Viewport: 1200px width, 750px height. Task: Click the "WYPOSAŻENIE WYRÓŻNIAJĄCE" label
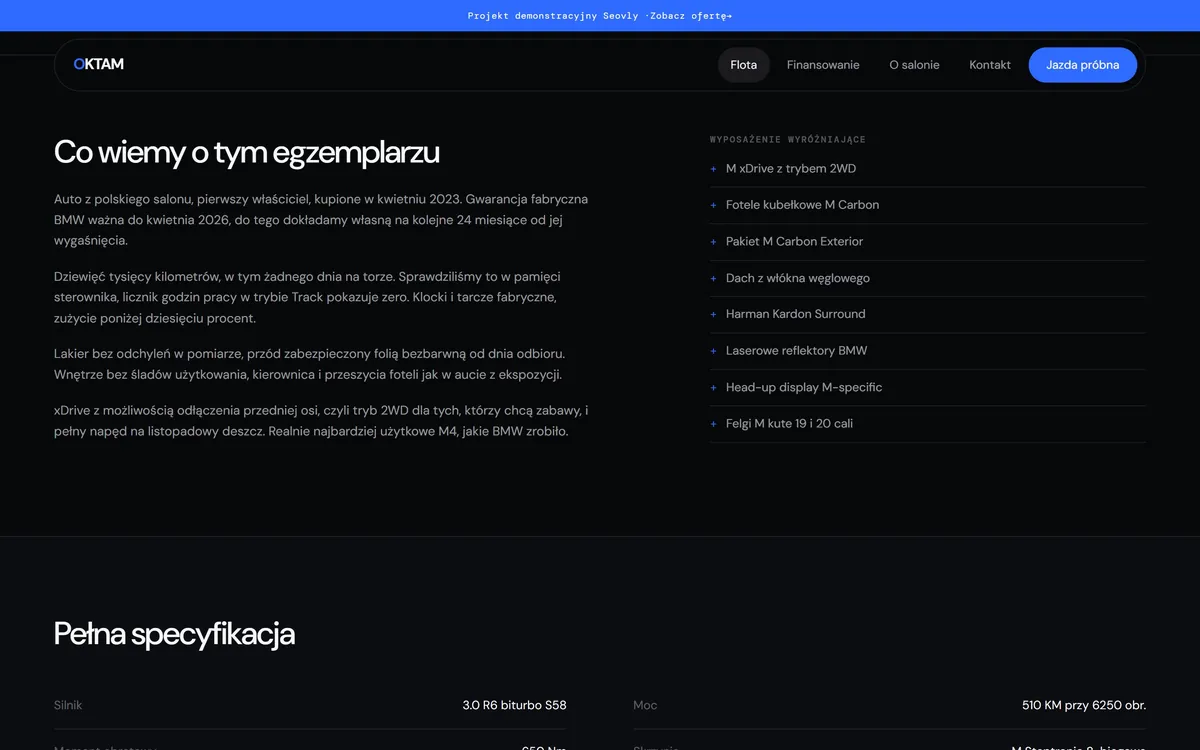coord(788,140)
